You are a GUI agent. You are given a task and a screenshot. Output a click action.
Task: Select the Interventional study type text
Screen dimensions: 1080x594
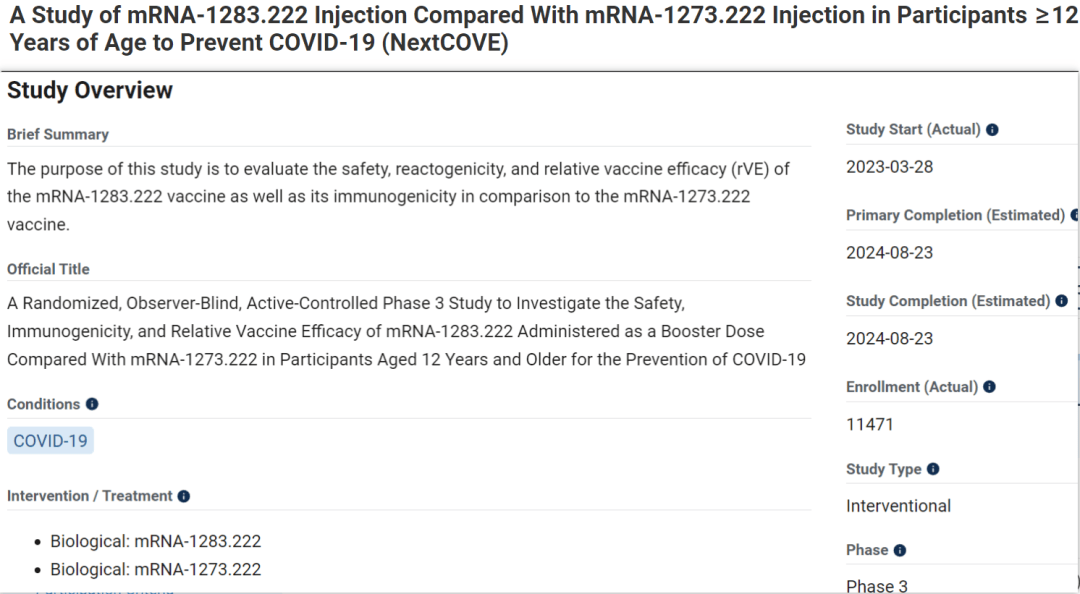tap(898, 506)
